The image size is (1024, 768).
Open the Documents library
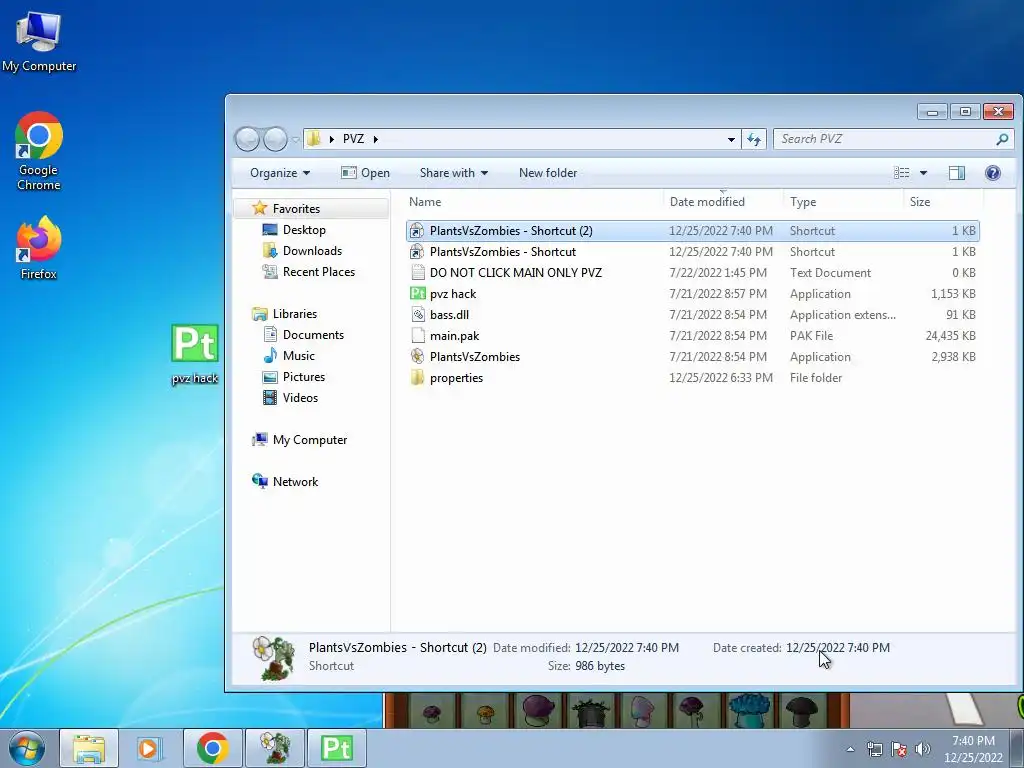pos(313,334)
